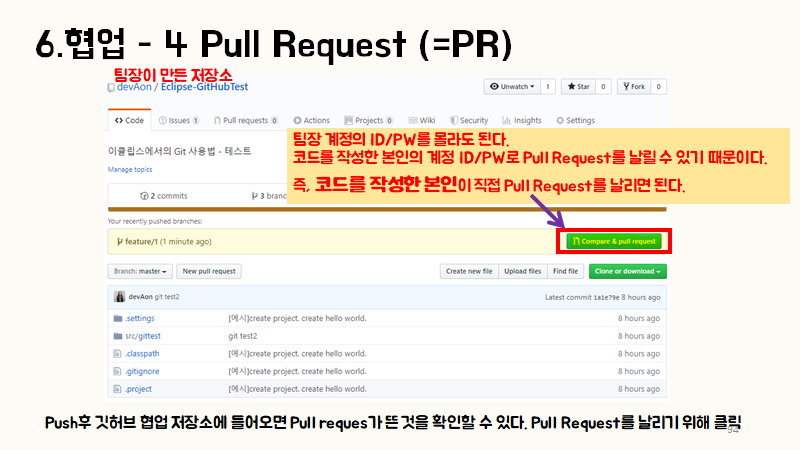Click the Eclipse-GitHubTest repository name link
Viewport: 800px width, 450px height.
point(205,87)
